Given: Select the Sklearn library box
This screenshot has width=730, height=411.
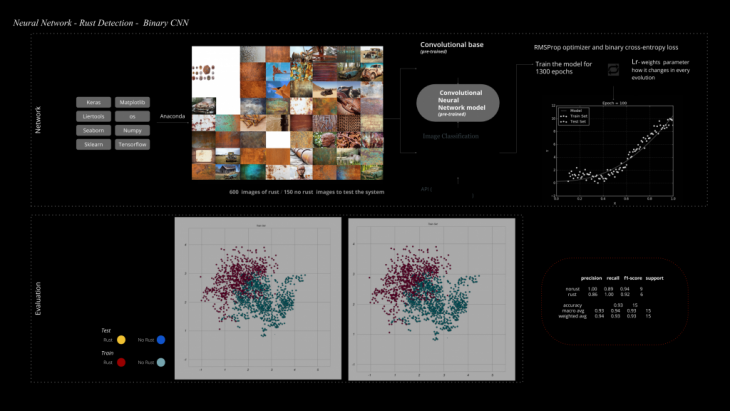Looking at the screenshot, I should [93, 144].
